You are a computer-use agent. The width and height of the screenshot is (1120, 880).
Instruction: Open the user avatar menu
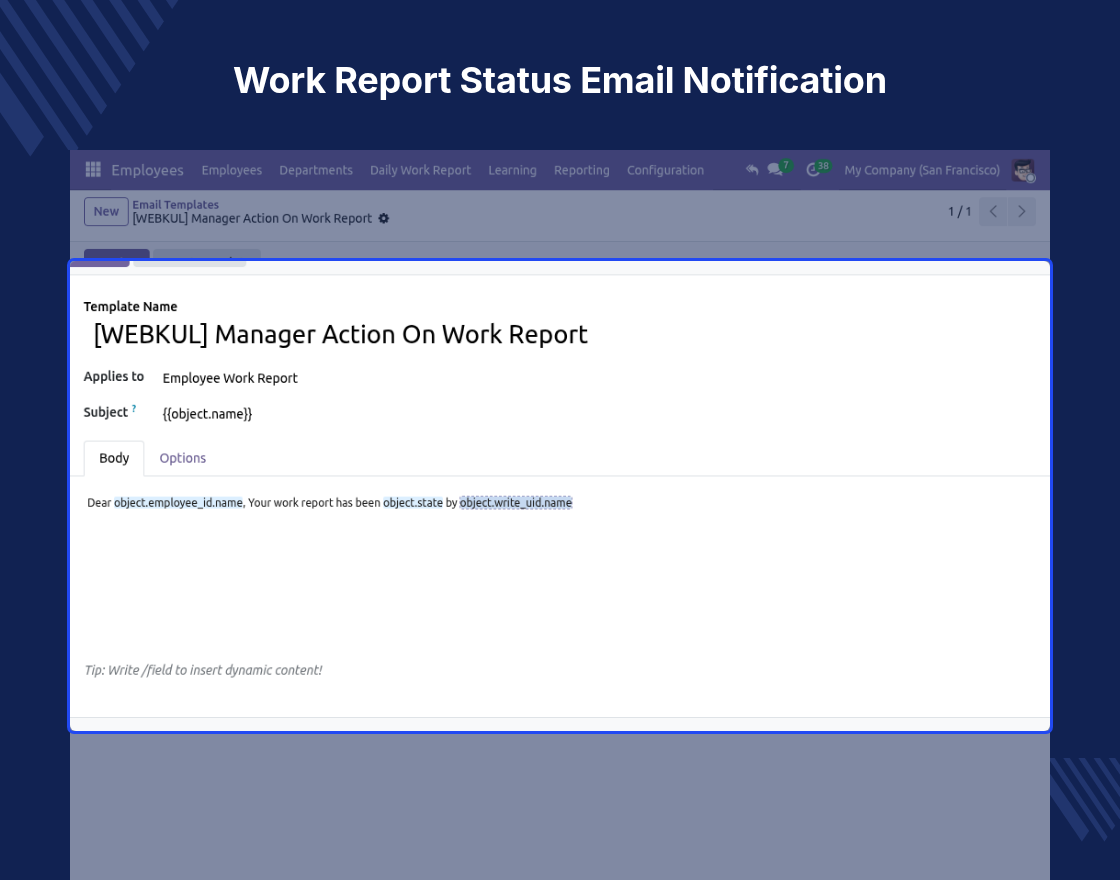tap(1024, 170)
